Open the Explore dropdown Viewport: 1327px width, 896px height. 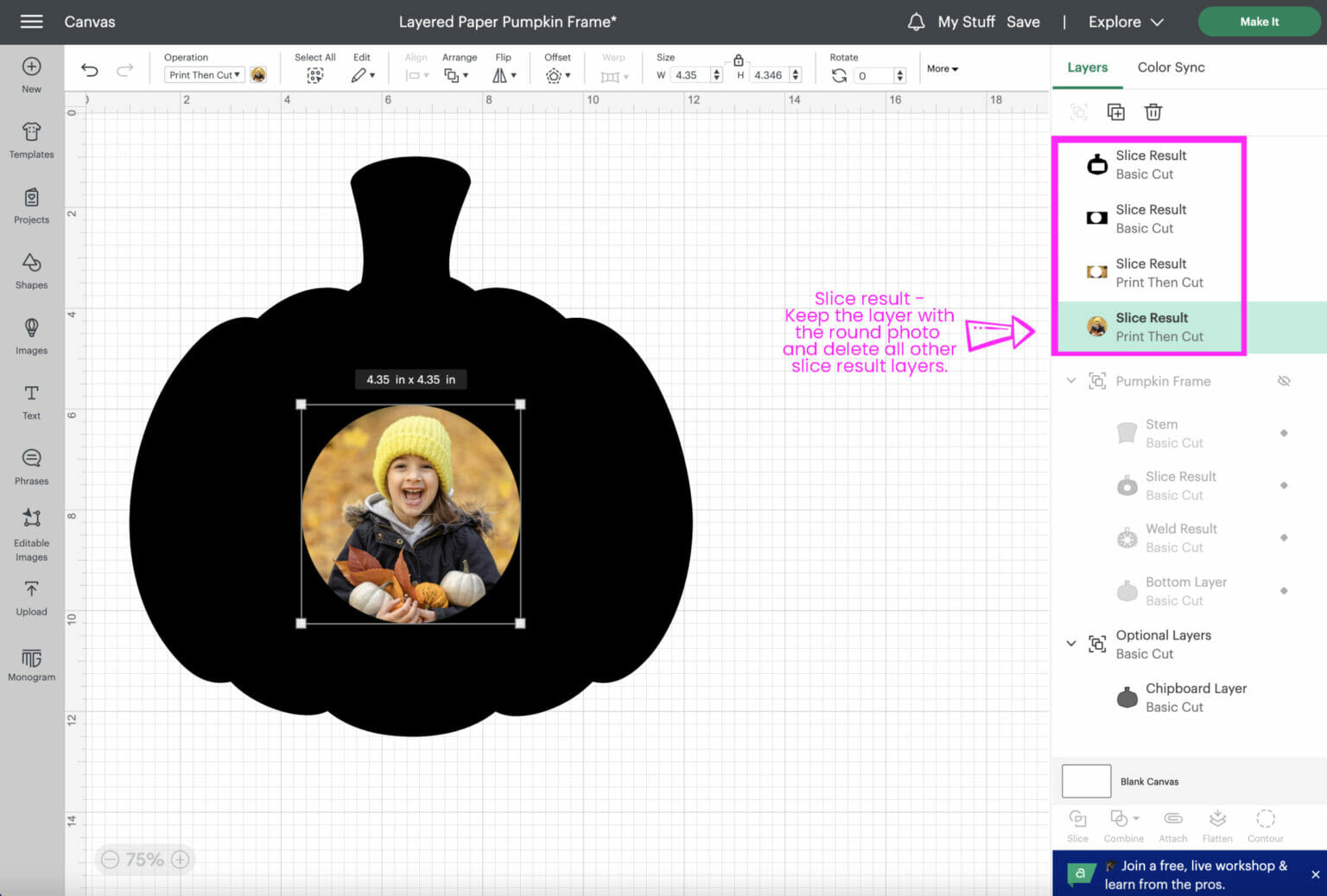tap(1125, 22)
